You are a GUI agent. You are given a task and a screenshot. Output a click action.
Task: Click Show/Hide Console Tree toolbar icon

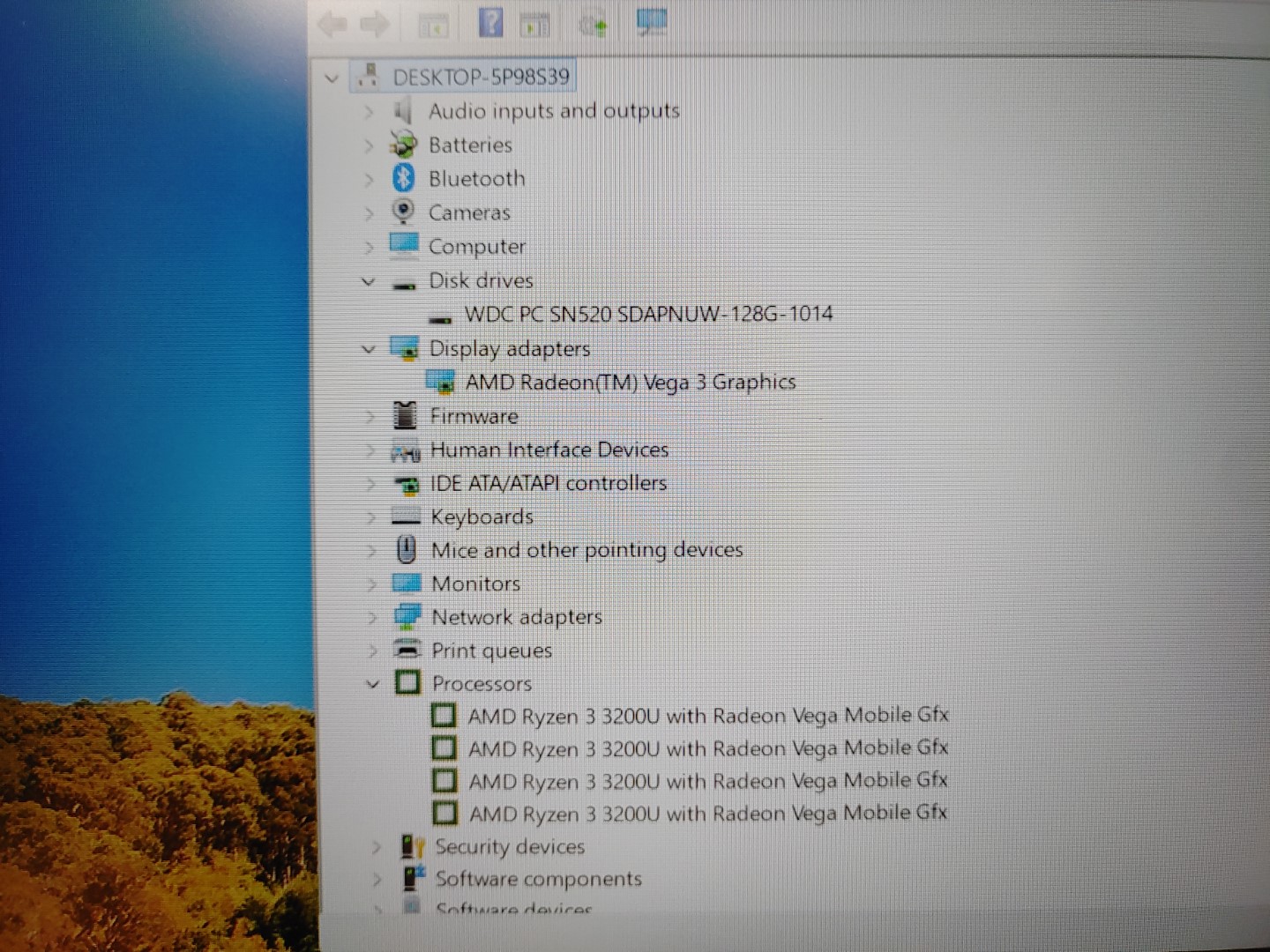(433, 26)
